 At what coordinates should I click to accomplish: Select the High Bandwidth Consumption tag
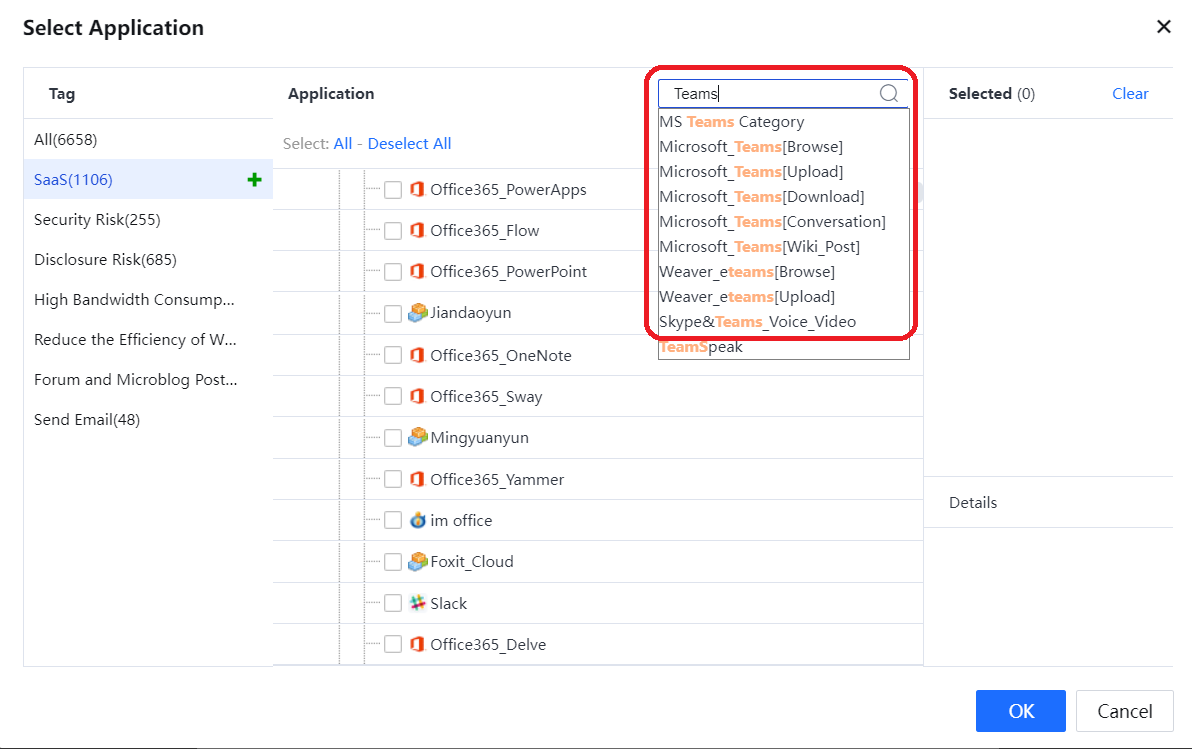pos(148,300)
